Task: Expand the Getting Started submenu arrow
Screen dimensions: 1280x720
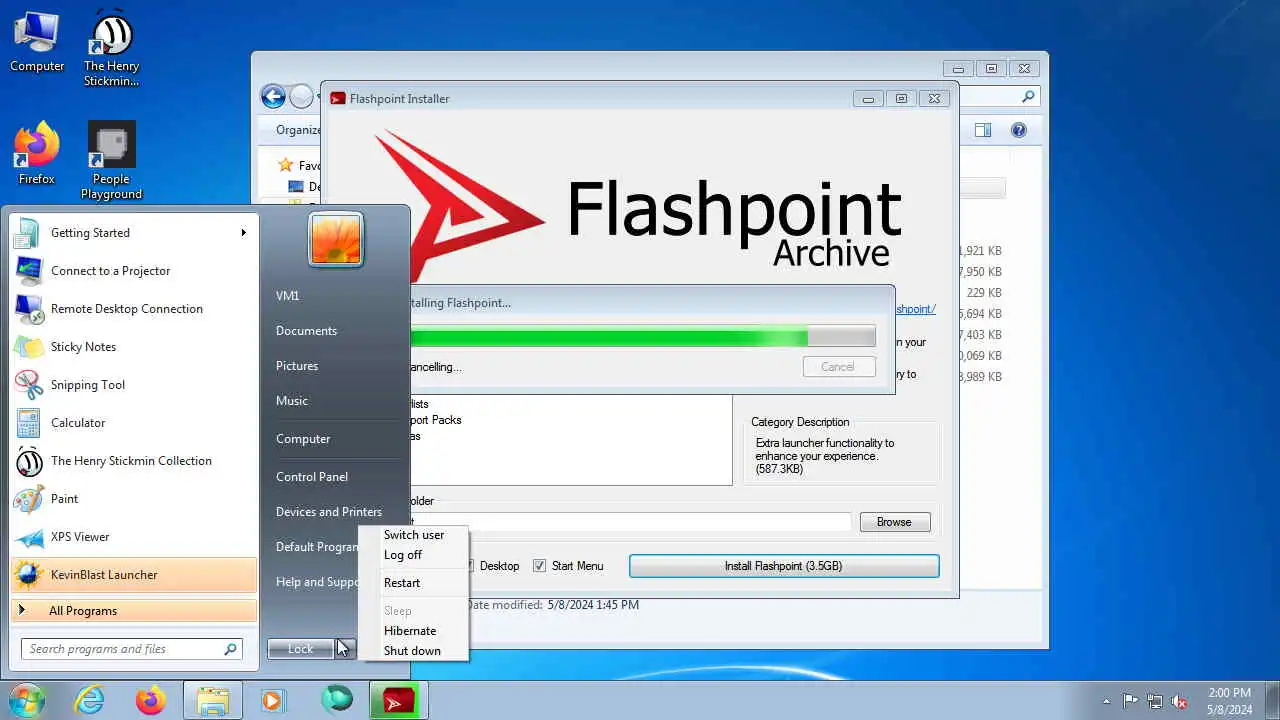Action: click(x=243, y=233)
